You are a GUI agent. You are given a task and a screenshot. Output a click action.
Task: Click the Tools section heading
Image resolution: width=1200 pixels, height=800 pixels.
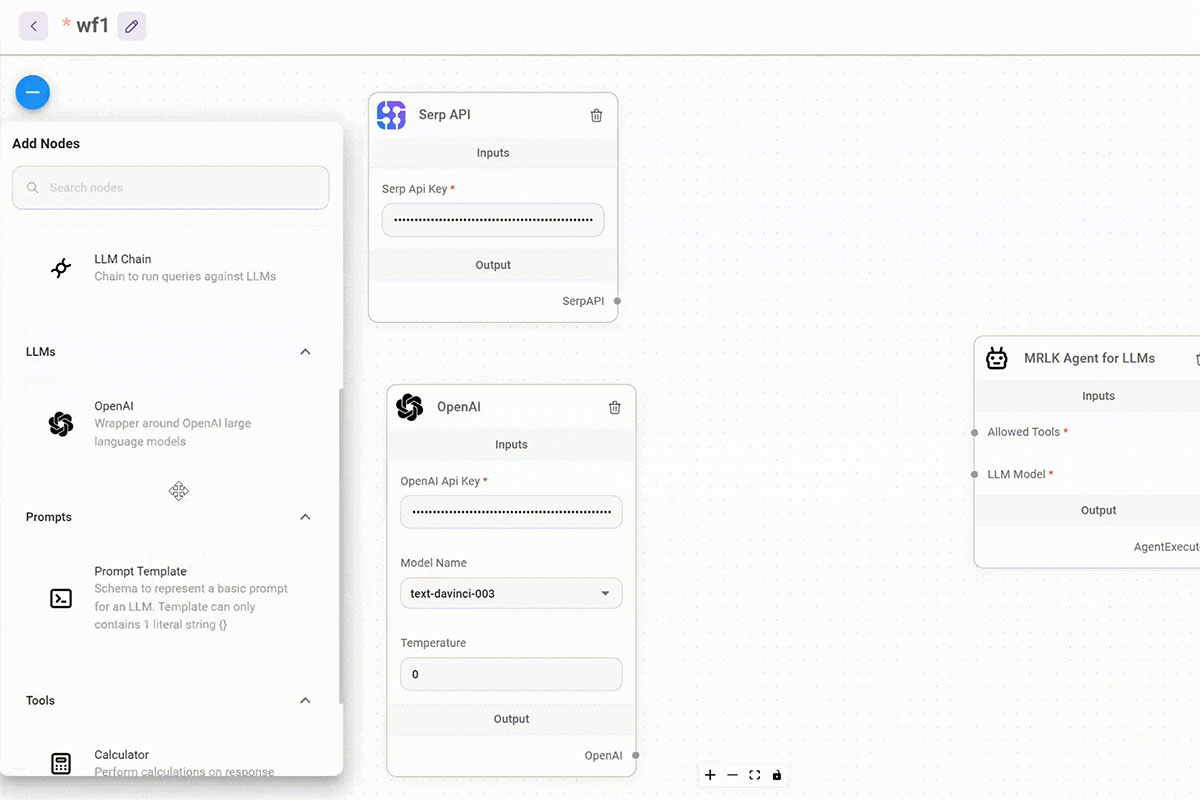tap(40, 701)
